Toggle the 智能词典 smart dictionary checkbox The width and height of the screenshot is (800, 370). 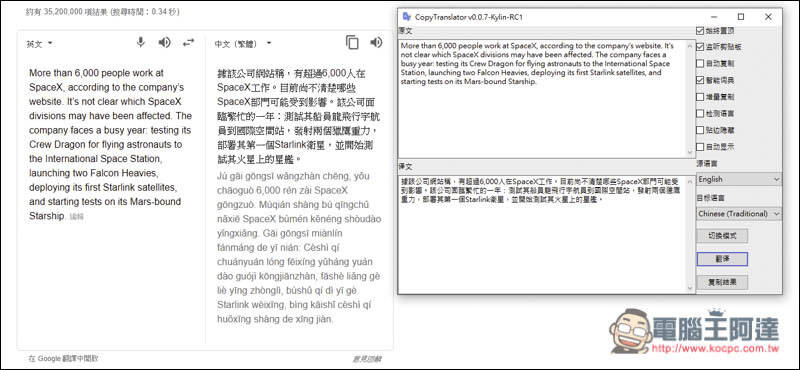(699, 80)
